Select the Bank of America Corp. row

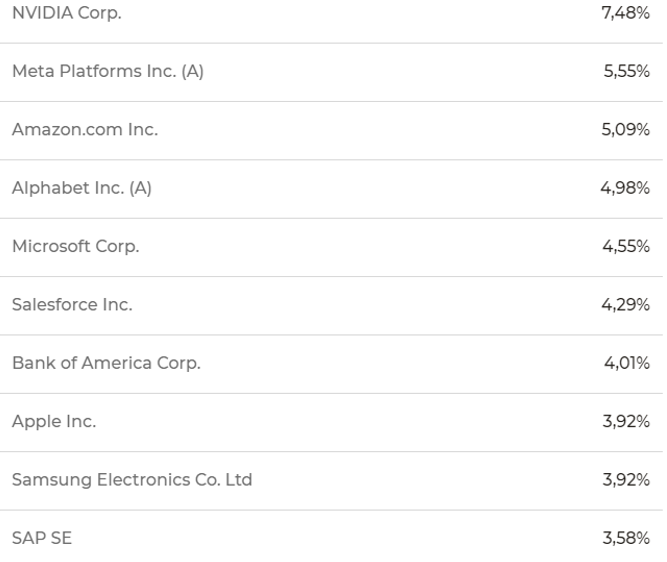pos(331,363)
